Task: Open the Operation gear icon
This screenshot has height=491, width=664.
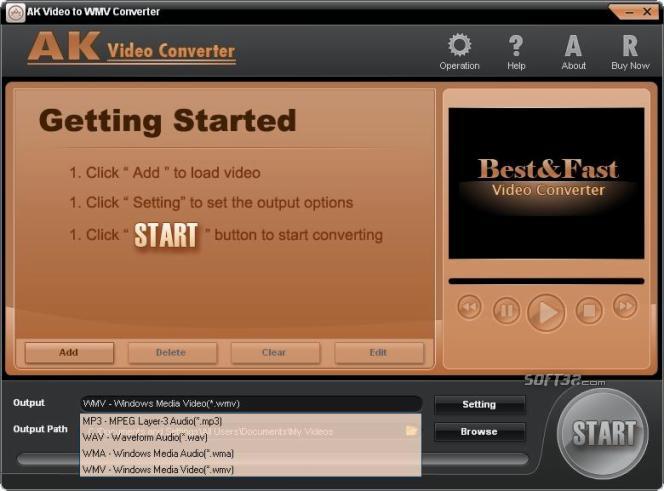Action: coord(459,52)
